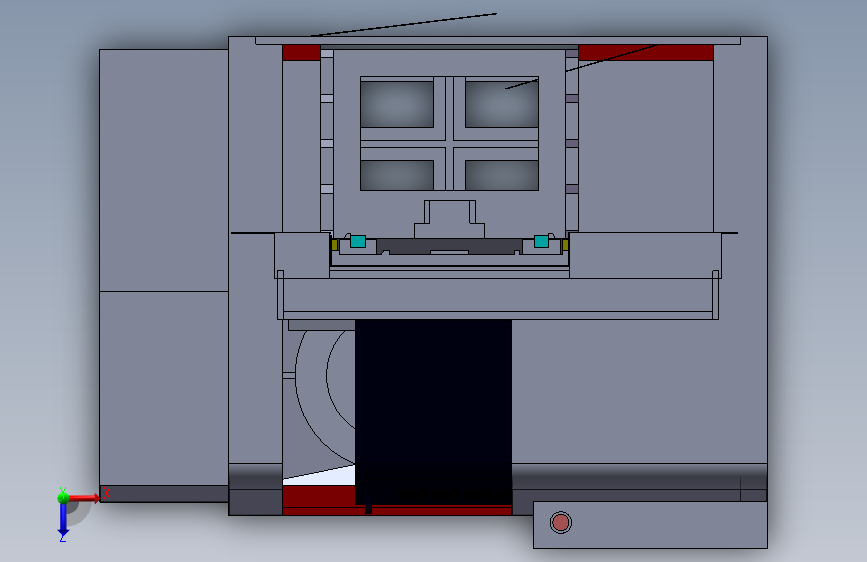Select the lower-right pane of the four-pane window

(x=502, y=175)
